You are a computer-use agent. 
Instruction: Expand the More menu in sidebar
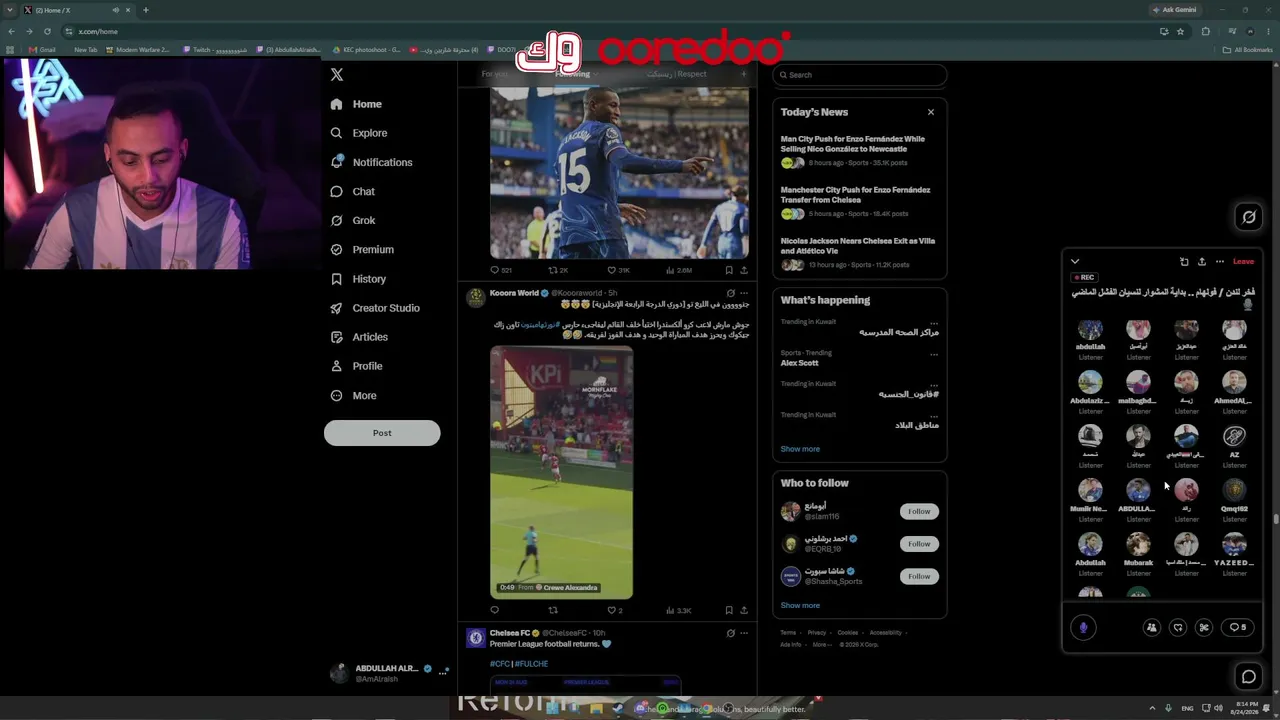[x=353, y=395]
